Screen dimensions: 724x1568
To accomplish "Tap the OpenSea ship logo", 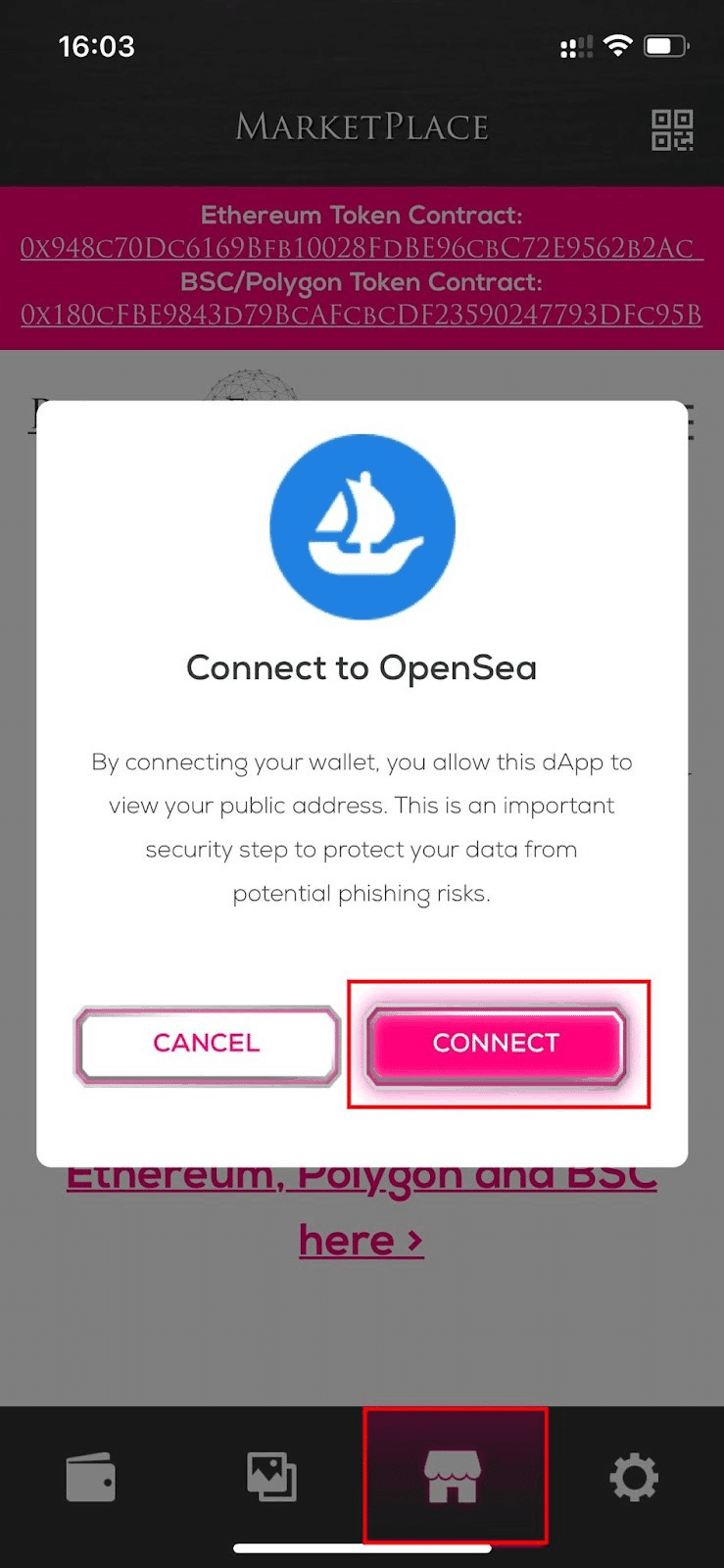I will (362, 526).
